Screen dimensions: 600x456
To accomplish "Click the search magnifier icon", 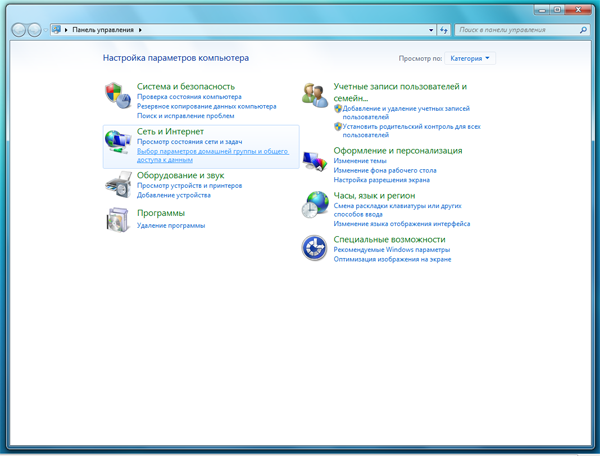I will [583, 30].
